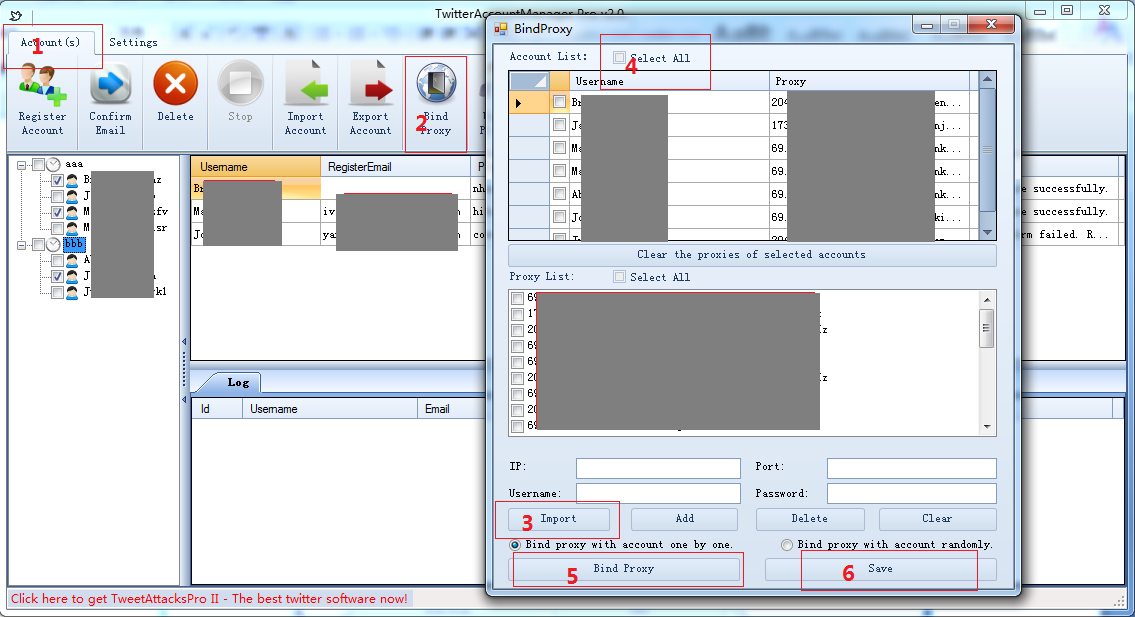
Task: Toggle the checkbox for group aaa
Action: tap(38, 164)
